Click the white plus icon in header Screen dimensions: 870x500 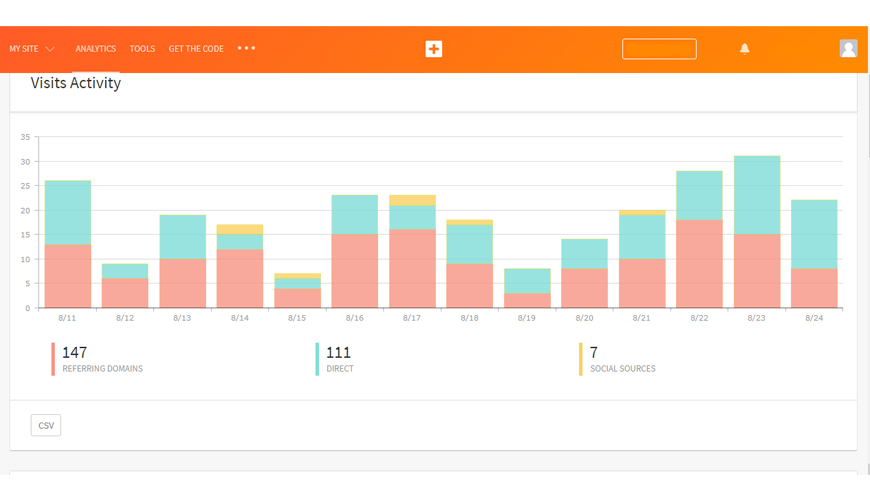click(x=434, y=49)
